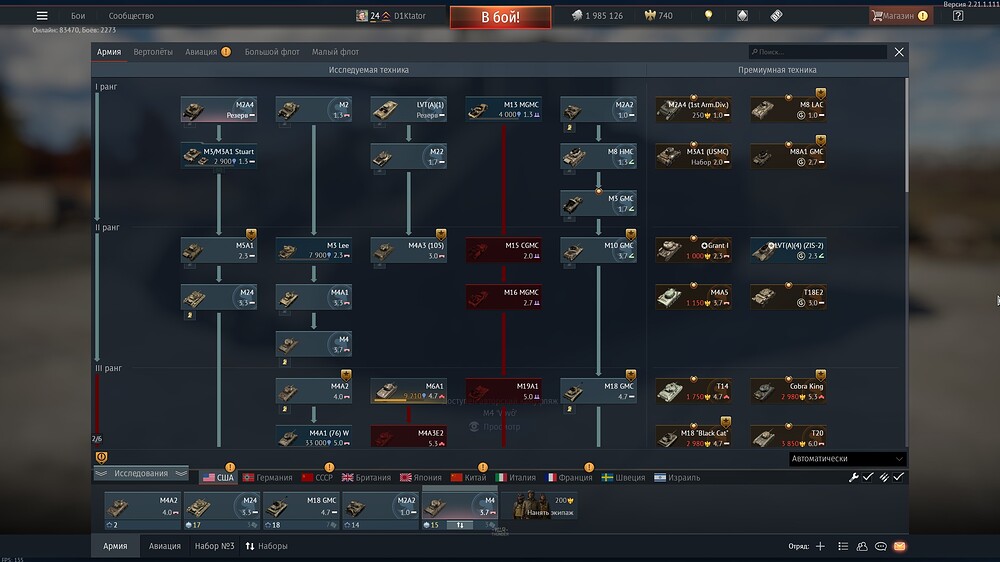This screenshot has height=562, width=1000.
Task: Select the СССР nation tab
Action: tap(317, 477)
